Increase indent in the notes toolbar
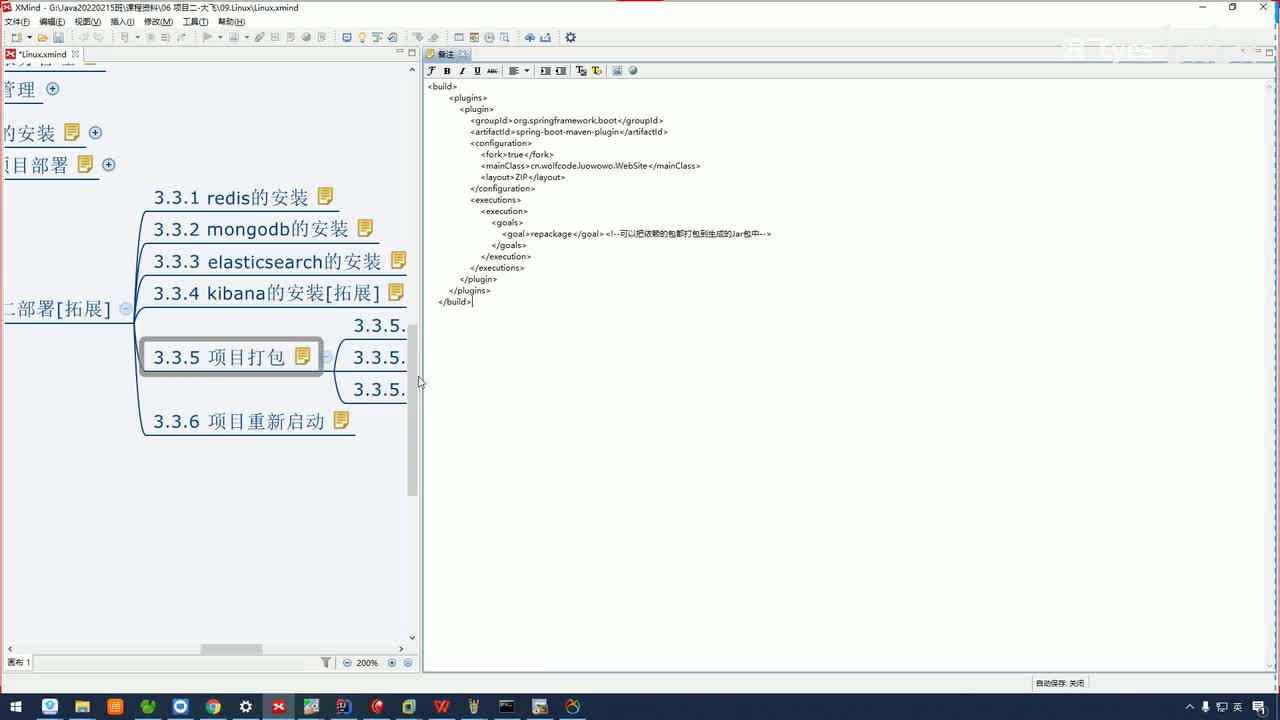This screenshot has height=720, width=1280. [x=545, y=71]
